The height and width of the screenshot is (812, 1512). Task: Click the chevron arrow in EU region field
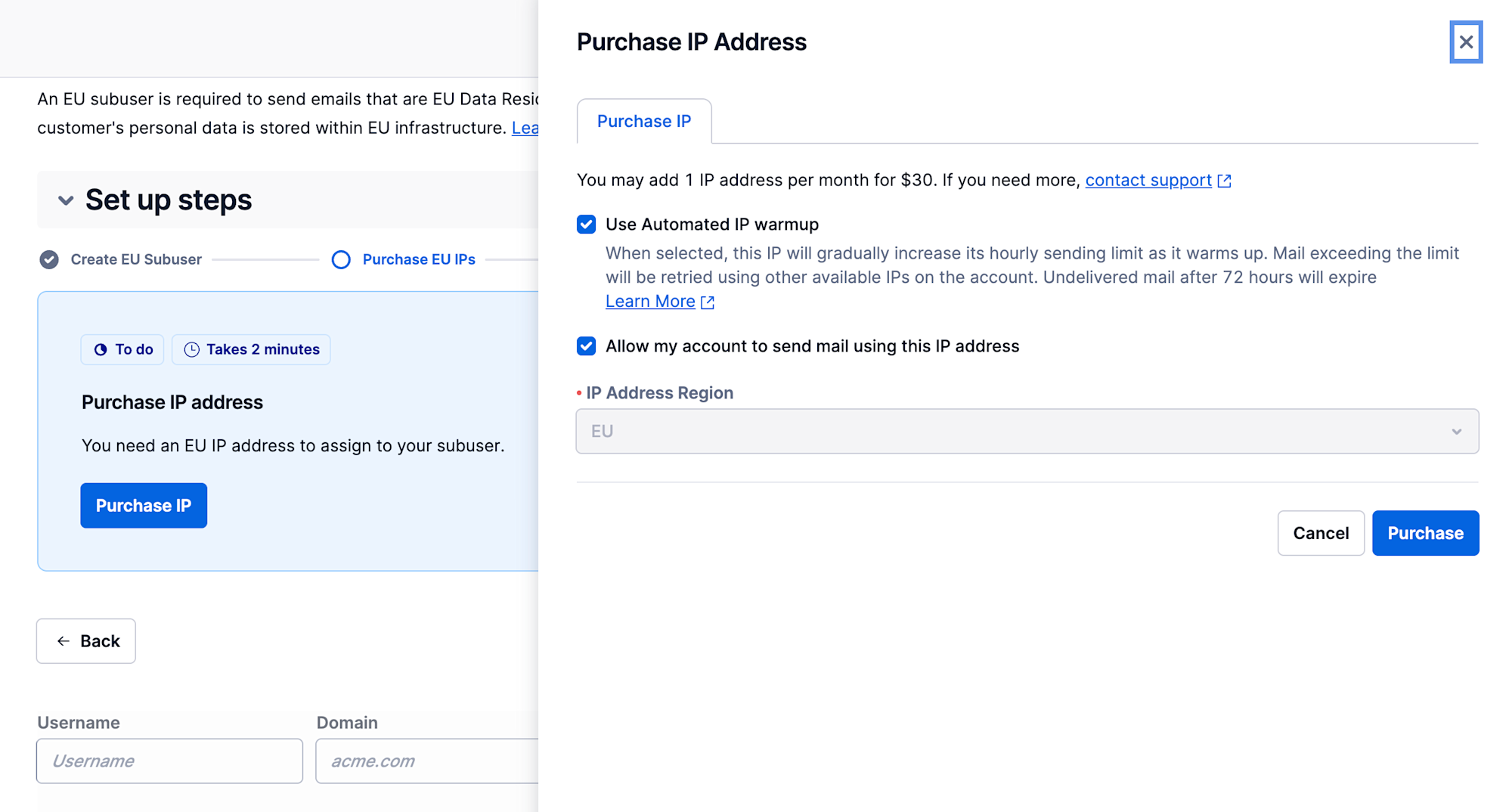pyautogui.click(x=1456, y=432)
